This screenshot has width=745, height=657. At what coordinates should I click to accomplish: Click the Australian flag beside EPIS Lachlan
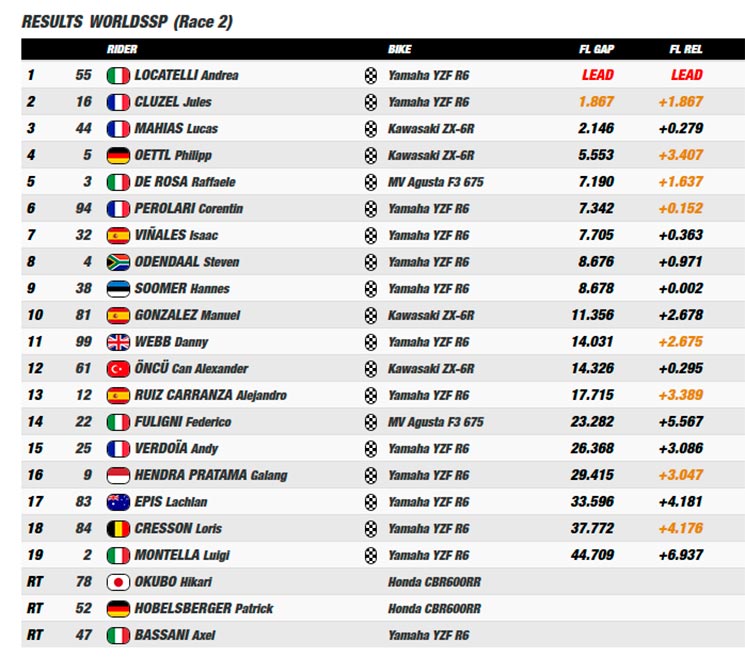(x=118, y=502)
